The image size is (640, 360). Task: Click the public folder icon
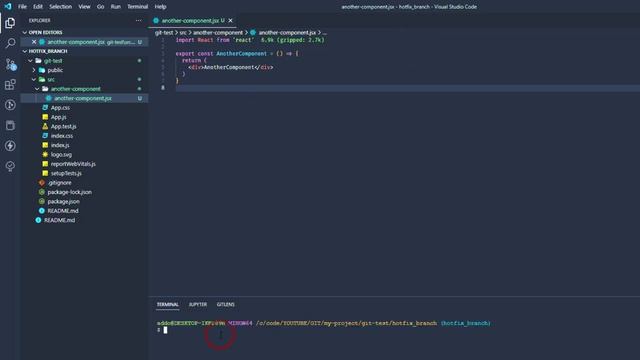pyautogui.click(x=42, y=70)
